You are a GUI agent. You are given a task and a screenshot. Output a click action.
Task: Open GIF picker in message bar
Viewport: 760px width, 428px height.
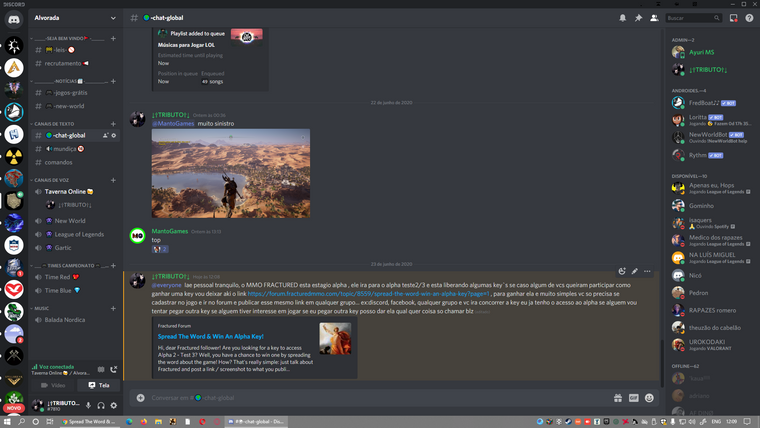point(633,398)
